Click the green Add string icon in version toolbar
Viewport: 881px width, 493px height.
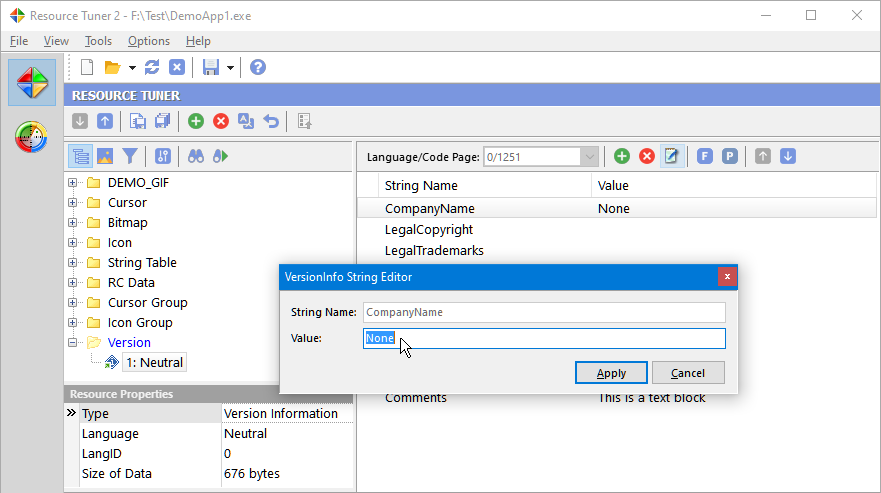coord(622,156)
